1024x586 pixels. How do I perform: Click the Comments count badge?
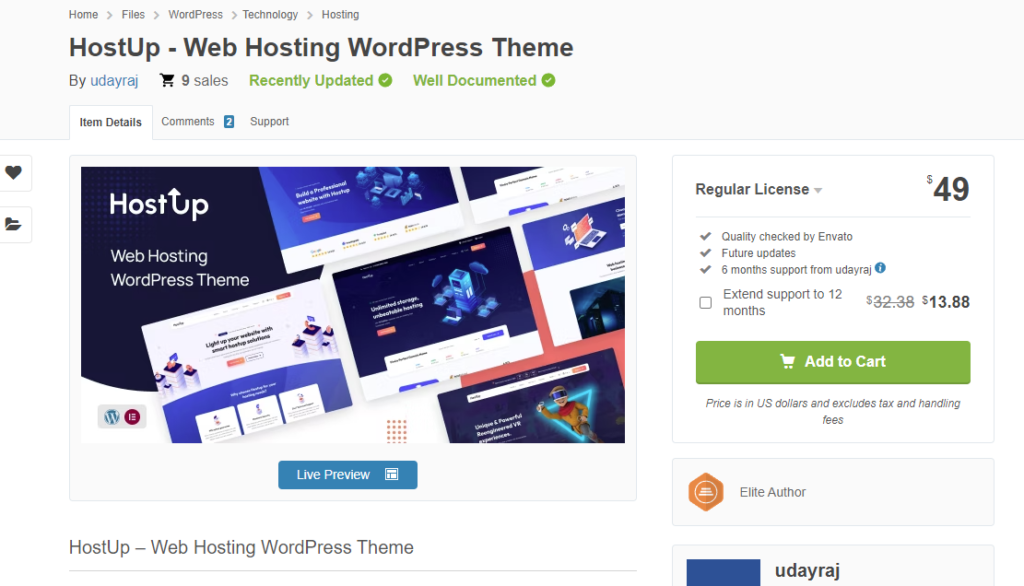(x=228, y=122)
